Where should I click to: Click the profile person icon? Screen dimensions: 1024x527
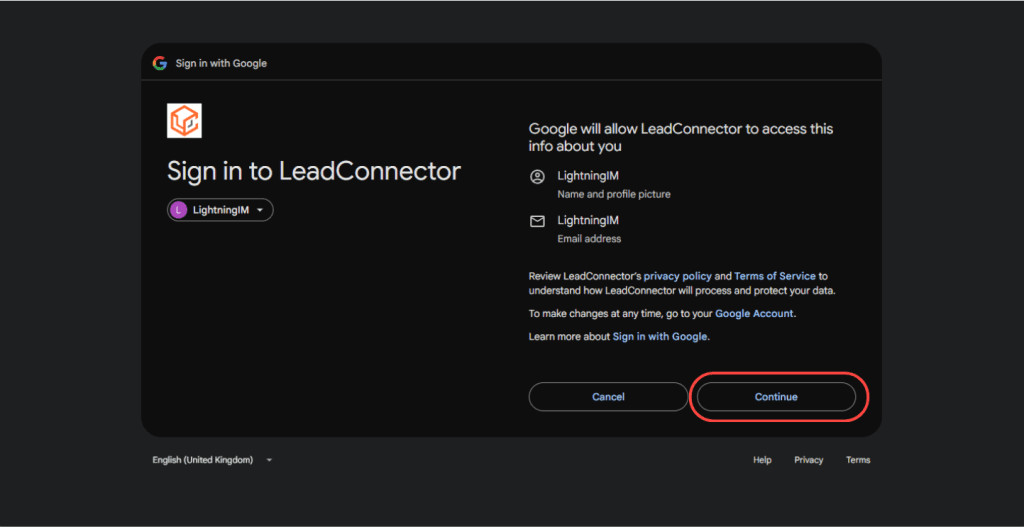537,177
